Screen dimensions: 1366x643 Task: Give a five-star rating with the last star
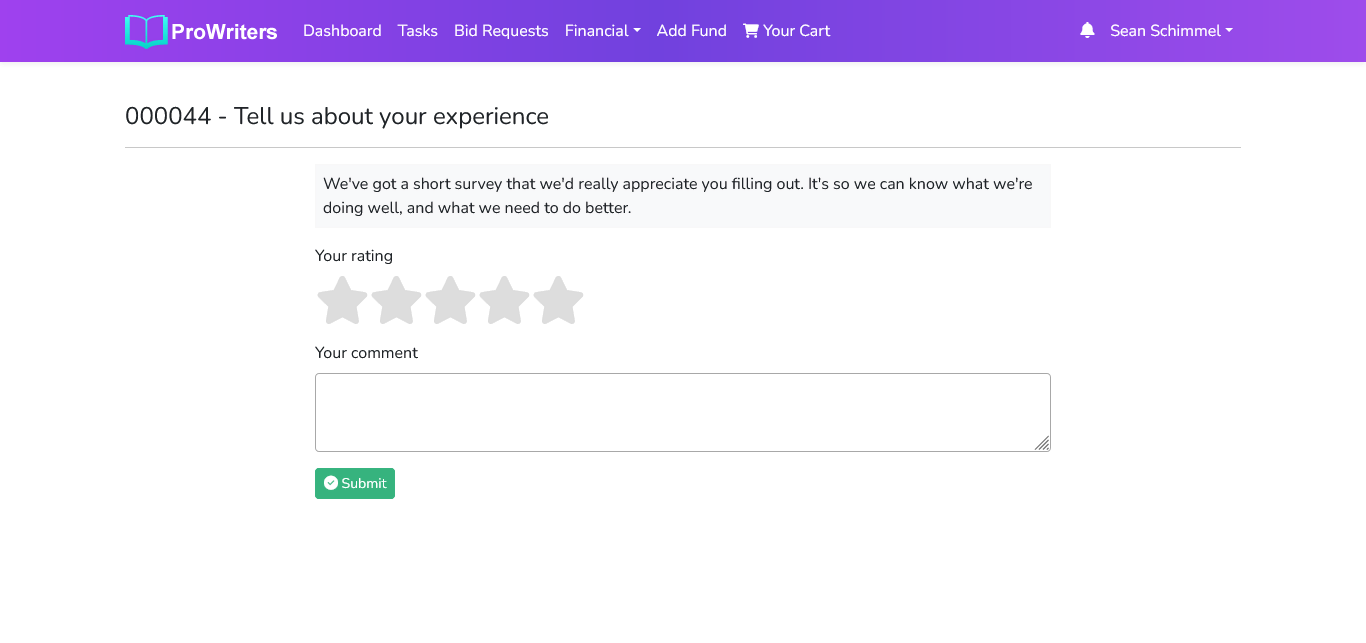(558, 301)
